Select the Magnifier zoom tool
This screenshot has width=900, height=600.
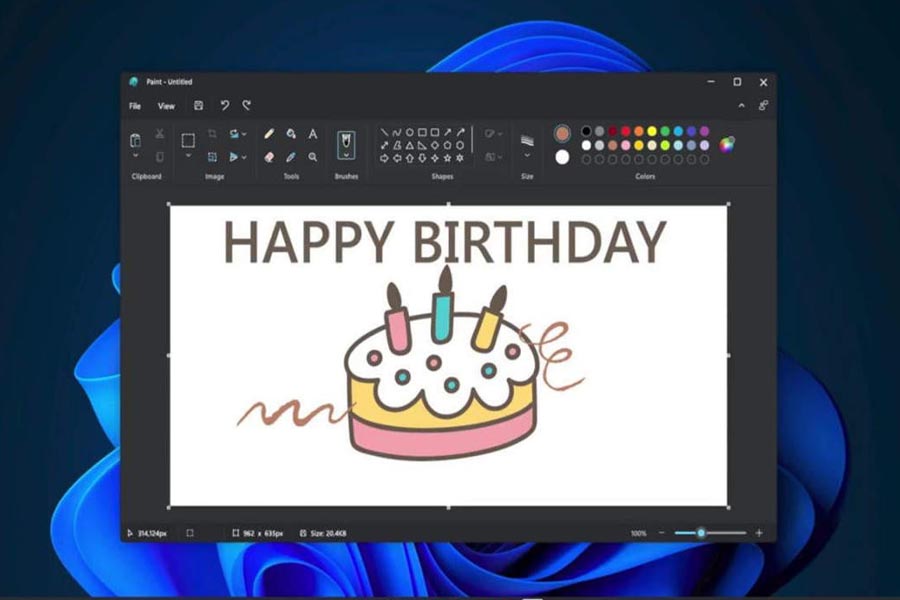pyautogui.click(x=313, y=157)
